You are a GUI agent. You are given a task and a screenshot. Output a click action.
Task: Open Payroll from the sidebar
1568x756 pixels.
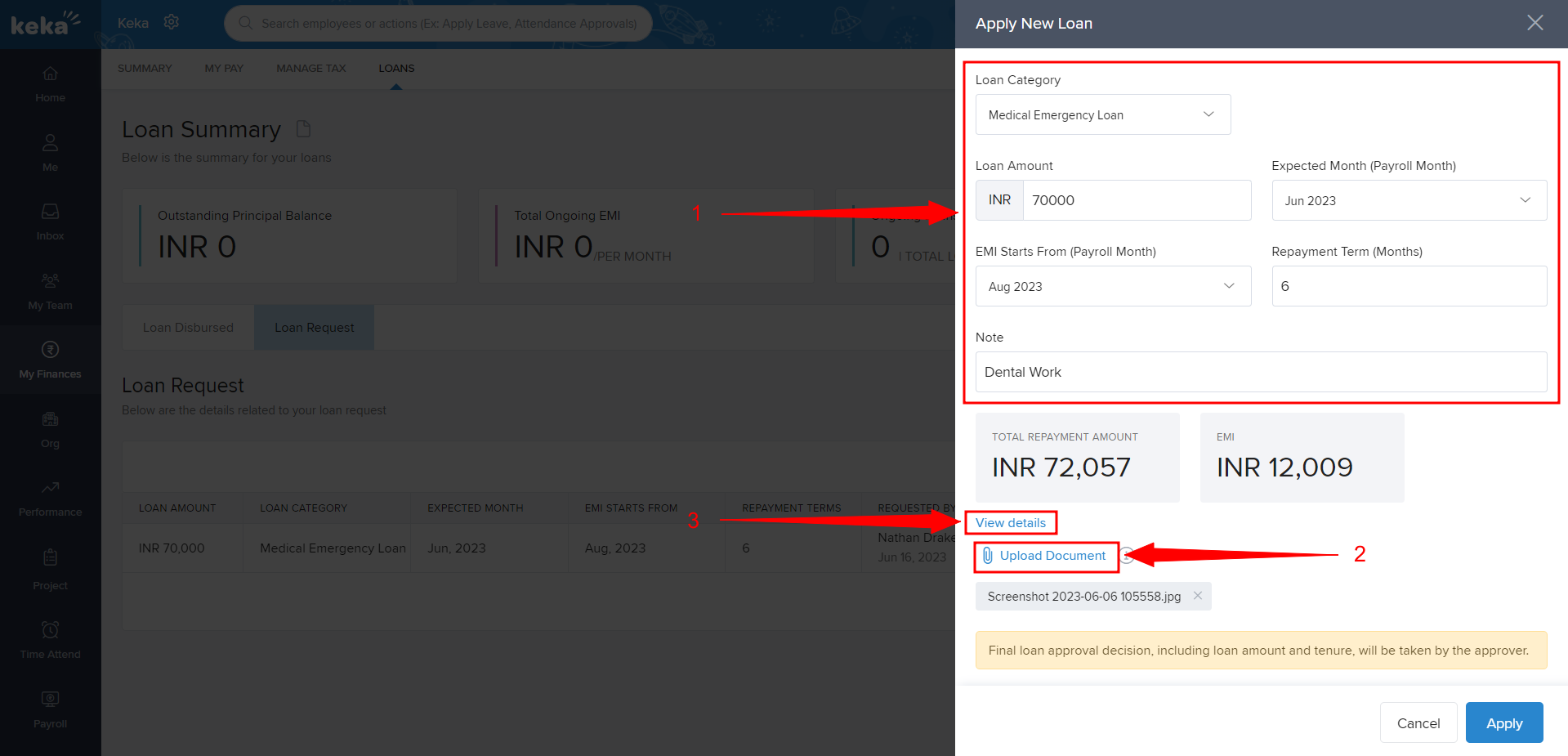tap(50, 709)
